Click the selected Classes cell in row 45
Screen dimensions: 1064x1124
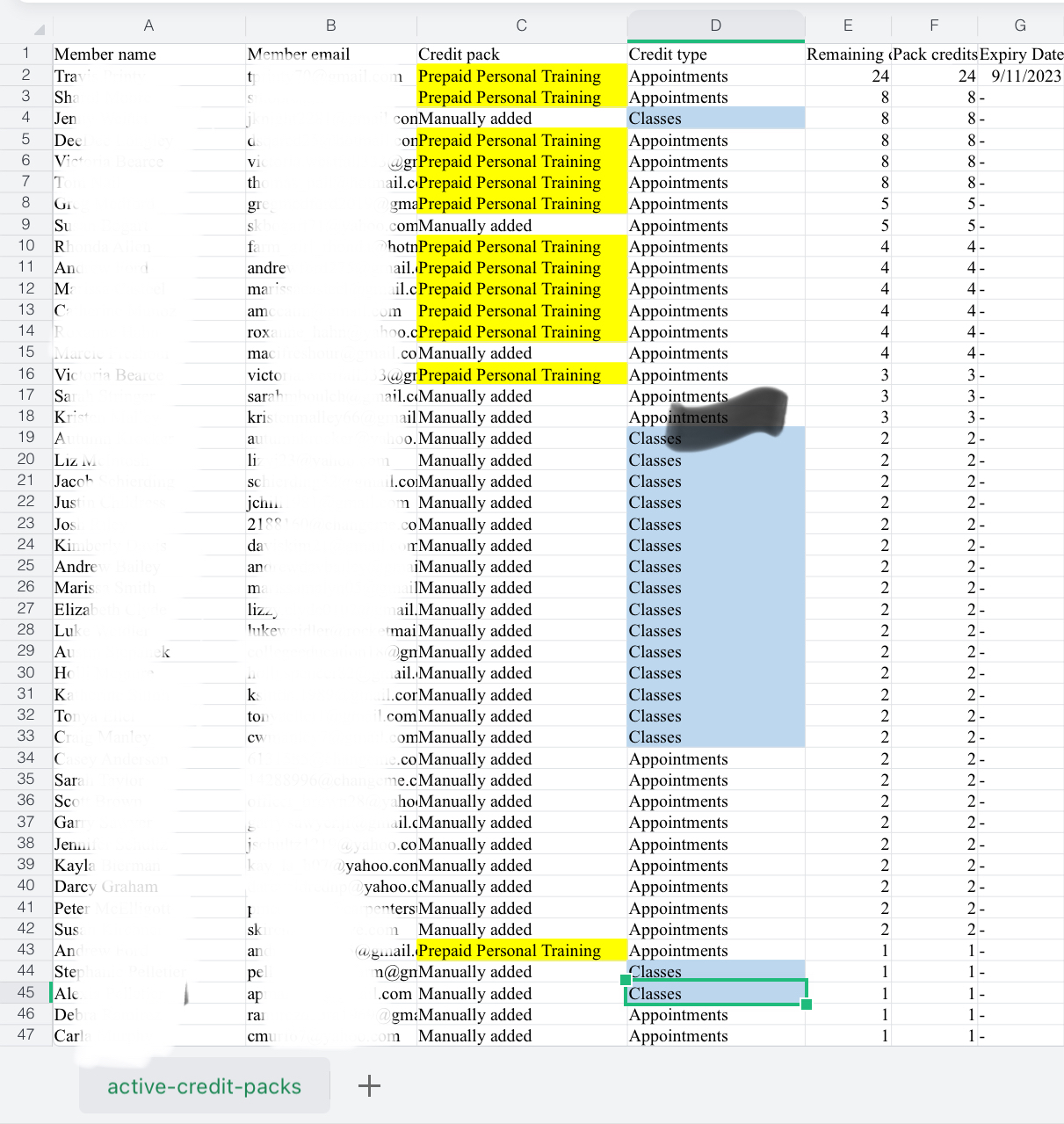coord(716,993)
